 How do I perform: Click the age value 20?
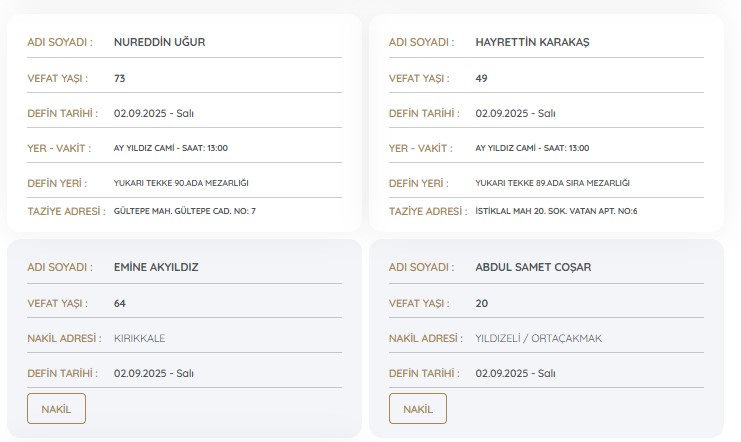coord(482,303)
